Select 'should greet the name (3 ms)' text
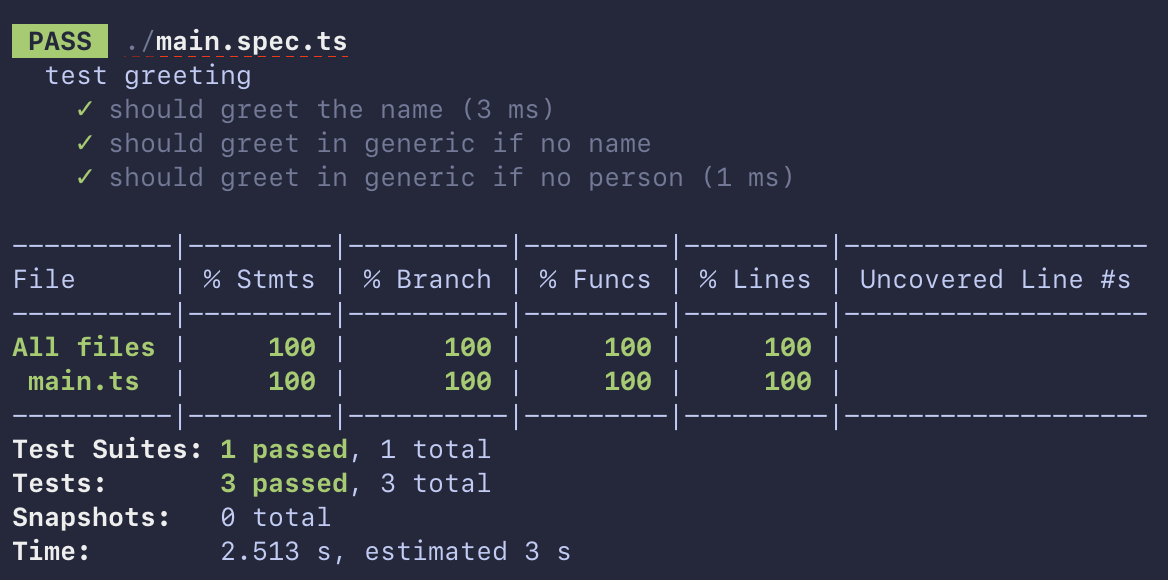 tap(331, 110)
